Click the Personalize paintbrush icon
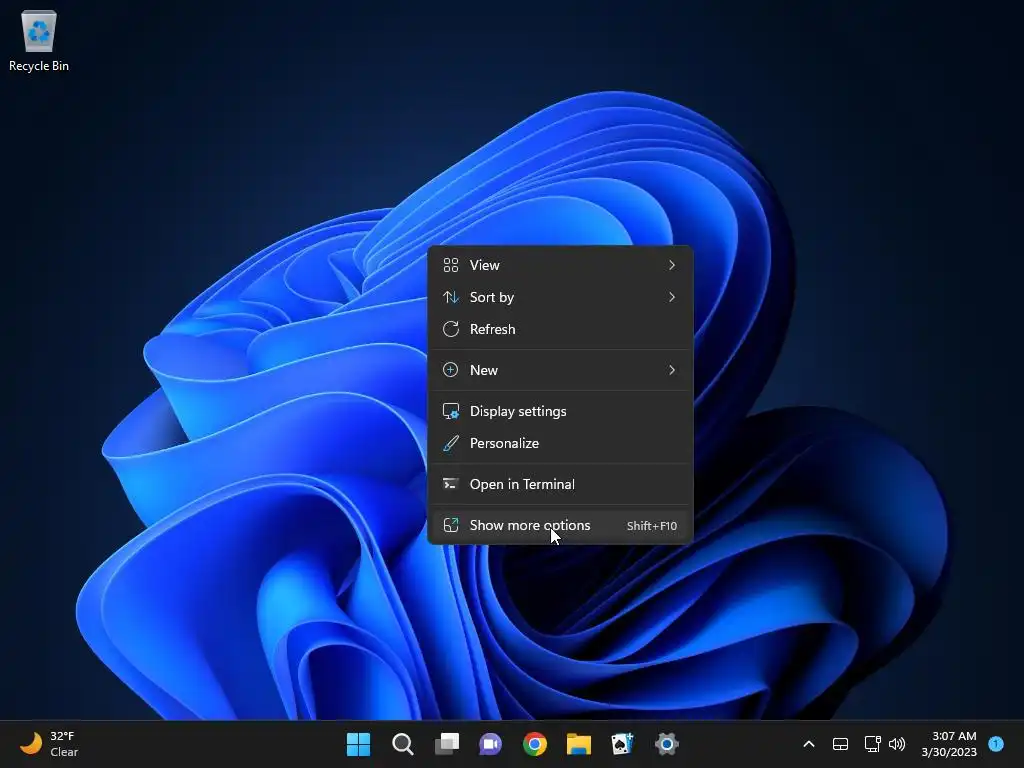 [x=451, y=443]
